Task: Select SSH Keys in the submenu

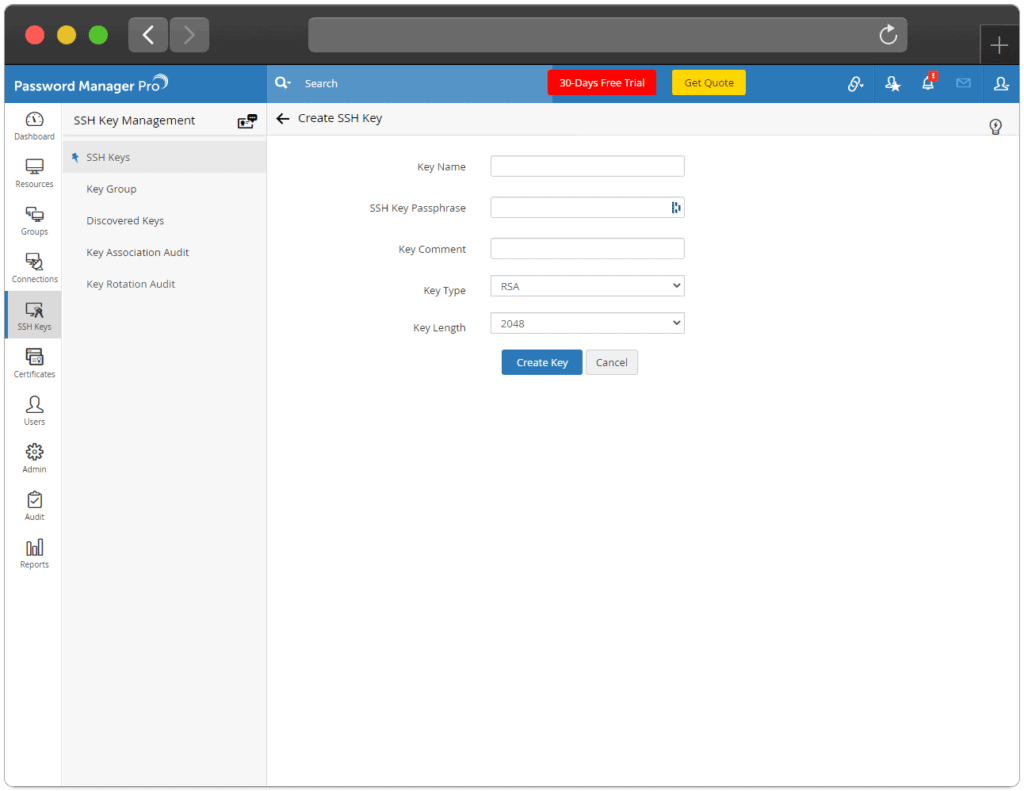Action: [165, 157]
